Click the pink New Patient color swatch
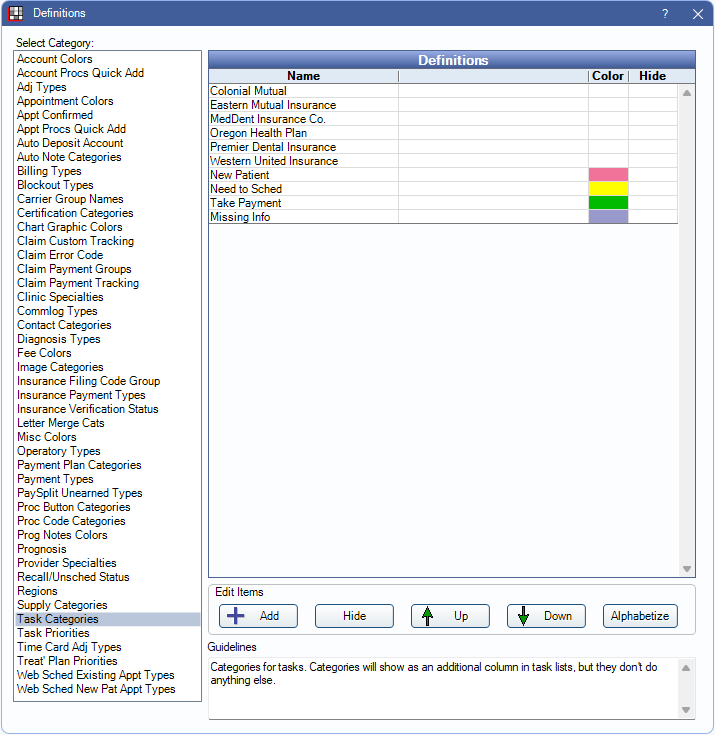 (608, 175)
